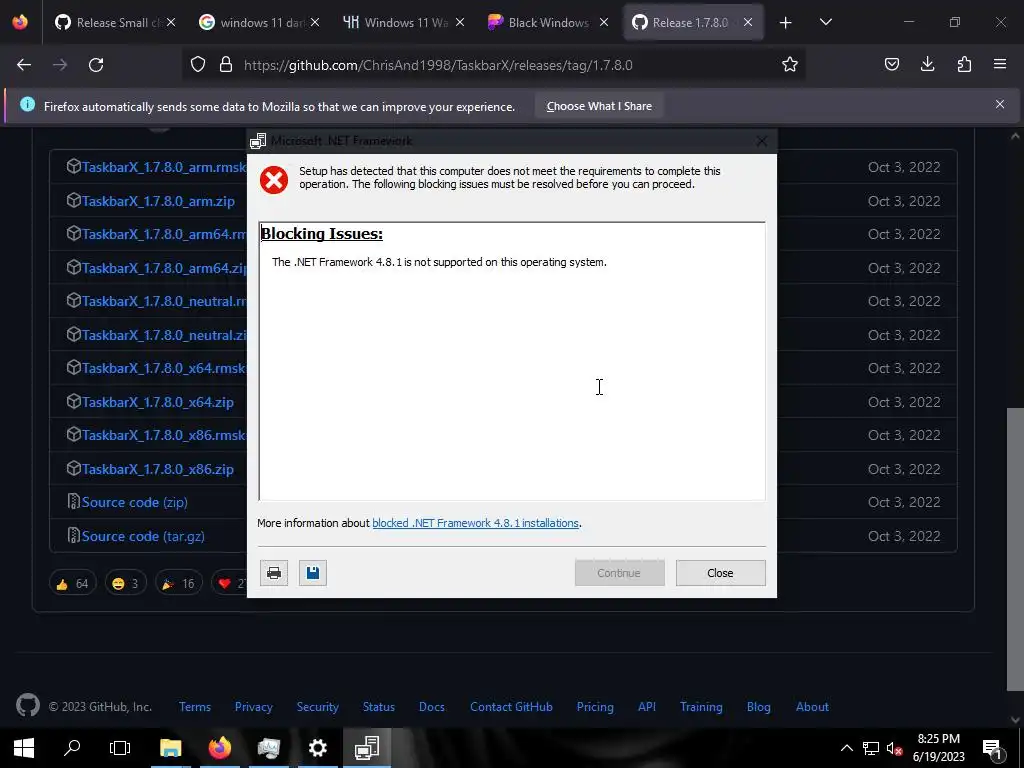Open a new browser tab

[x=786, y=23]
